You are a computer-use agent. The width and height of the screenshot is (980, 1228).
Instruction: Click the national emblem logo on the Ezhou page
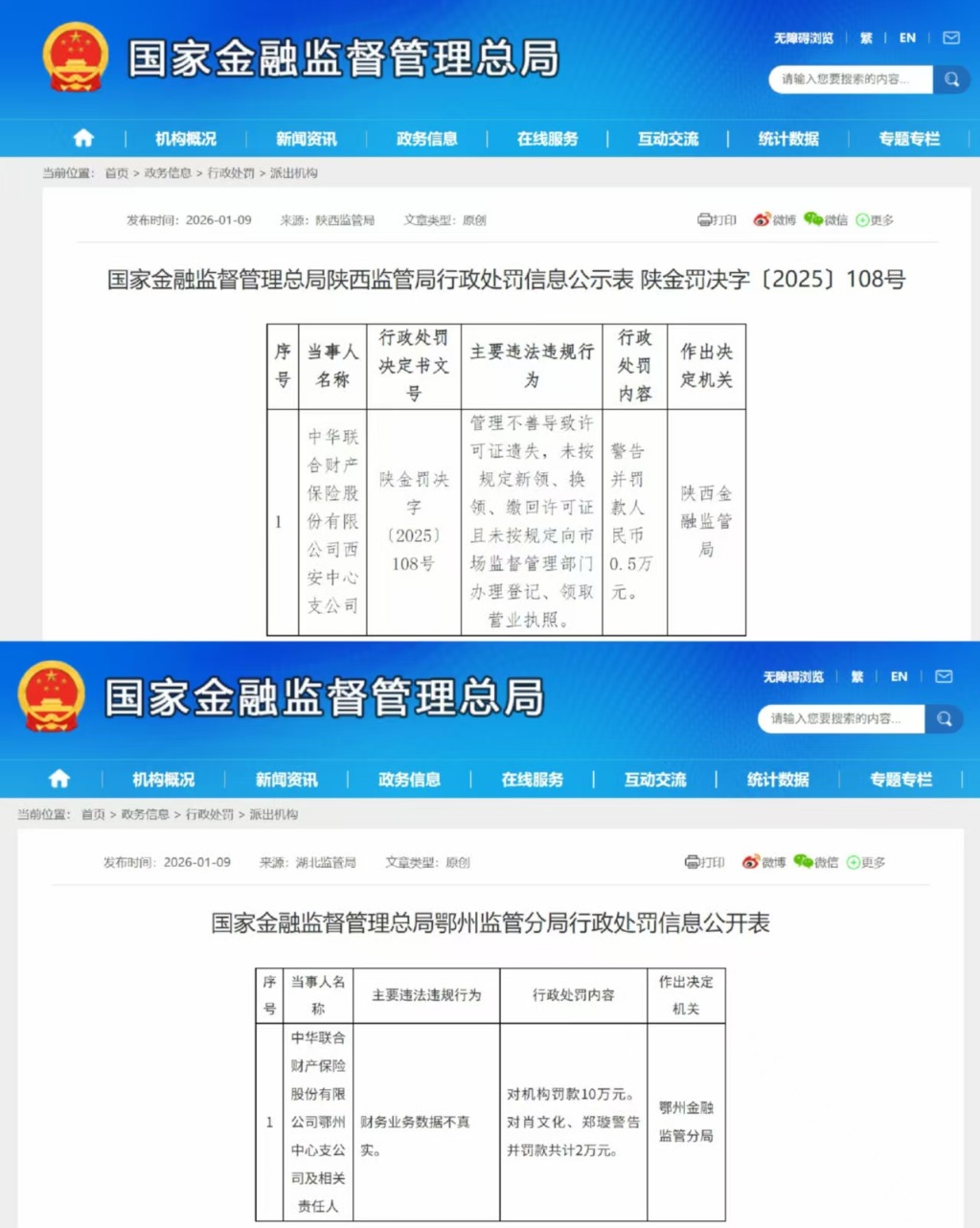tap(51, 696)
